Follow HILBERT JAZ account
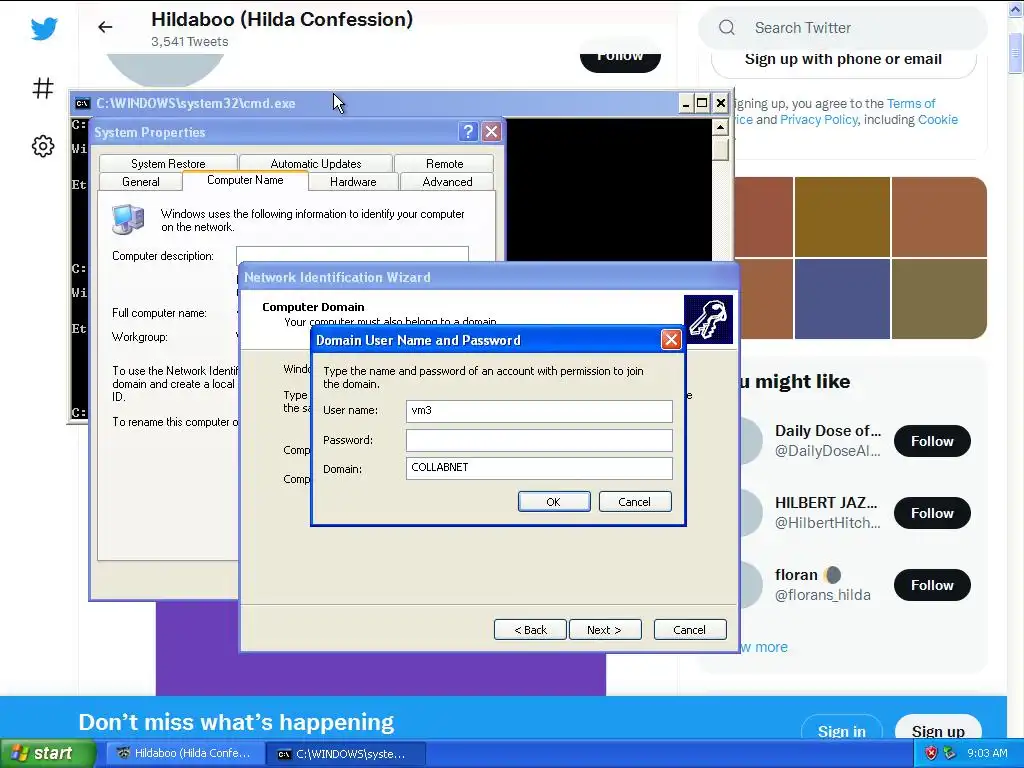This screenshot has width=1024, height=768. click(x=932, y=513)
